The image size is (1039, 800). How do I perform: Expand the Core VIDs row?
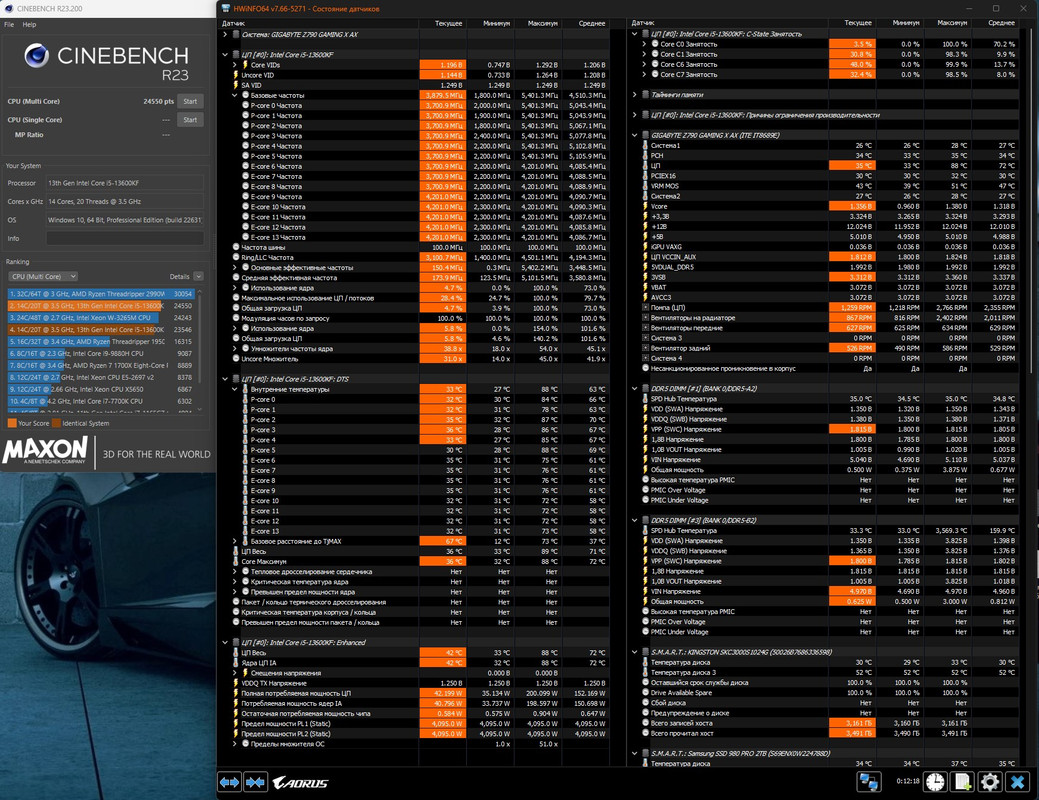[x=235, y=65]
